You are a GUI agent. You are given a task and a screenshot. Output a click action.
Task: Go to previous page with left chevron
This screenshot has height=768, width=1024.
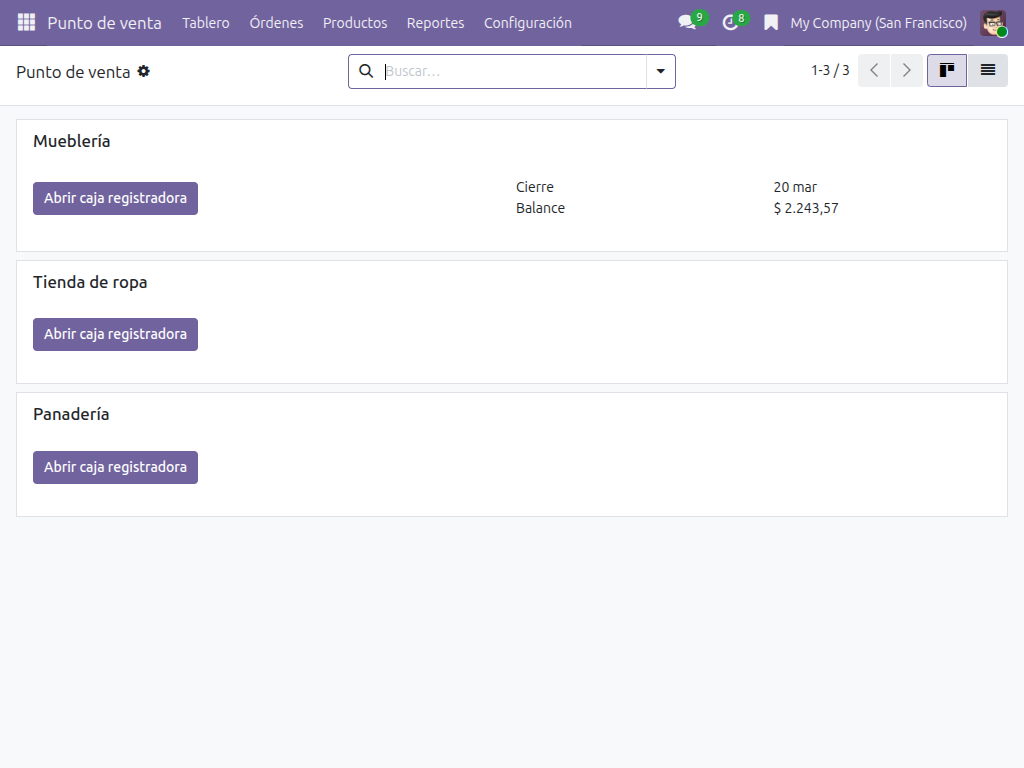[x=874, y=71]
